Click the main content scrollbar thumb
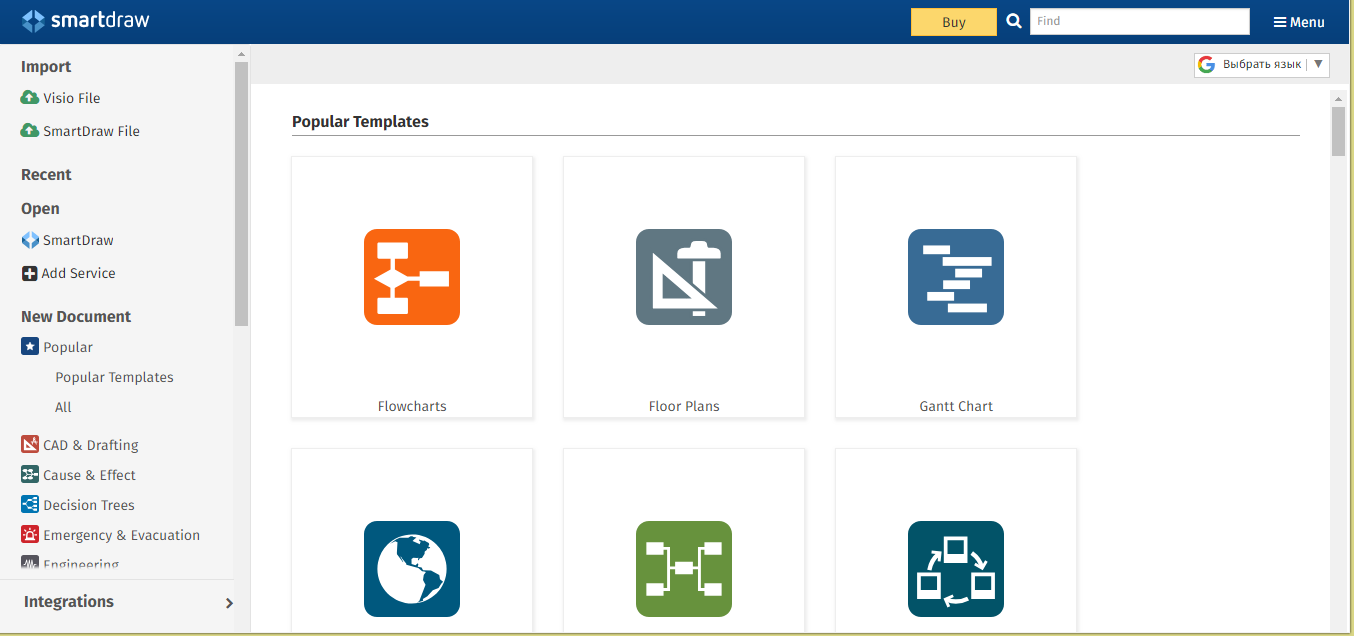The width and height of the screenshot is (1354, 636). coord(1338,131)
